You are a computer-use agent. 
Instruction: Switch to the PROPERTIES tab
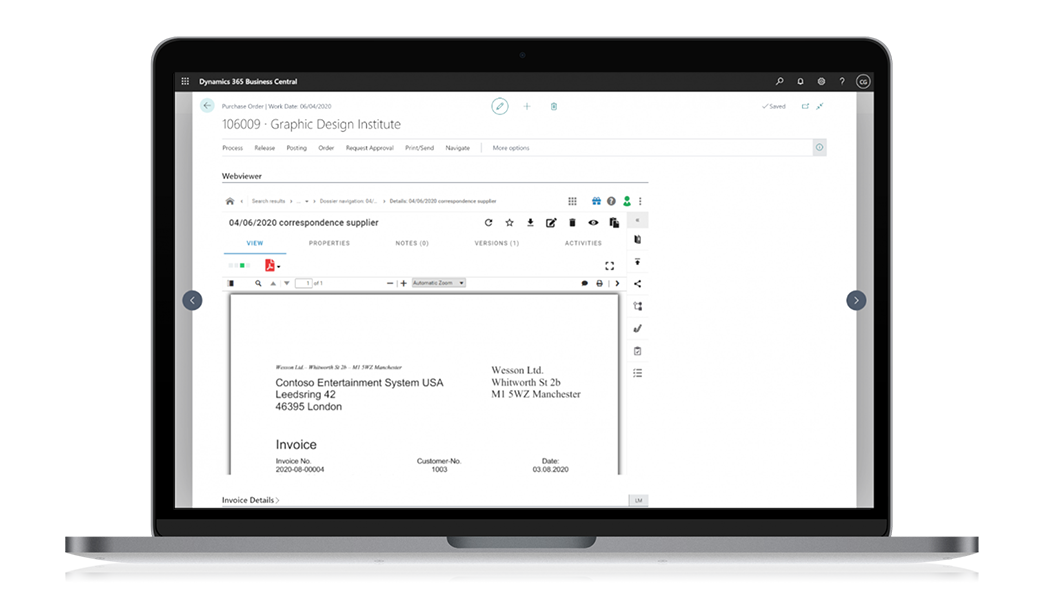pos(329,243)
